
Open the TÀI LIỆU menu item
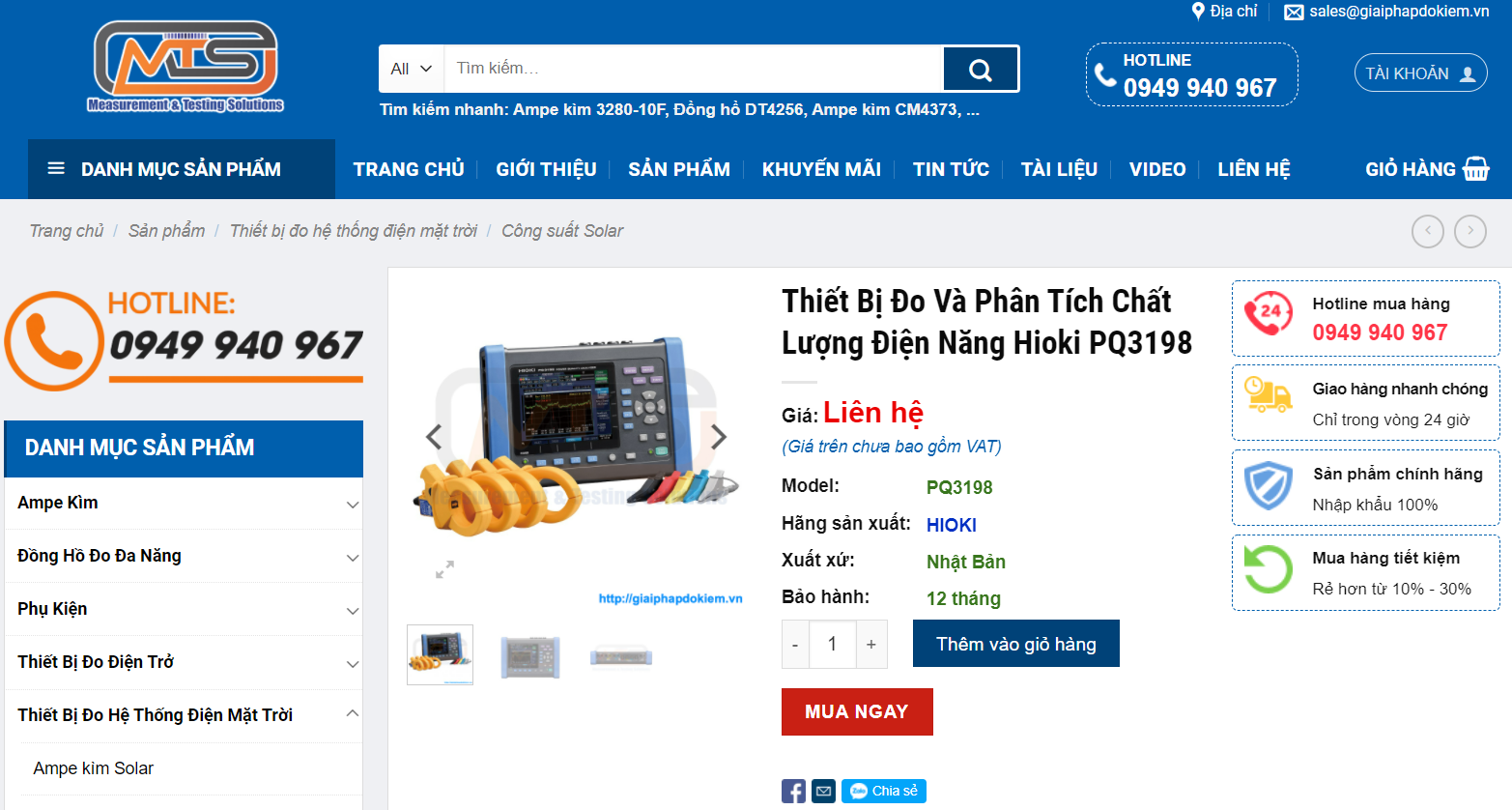click(1059, 169)
